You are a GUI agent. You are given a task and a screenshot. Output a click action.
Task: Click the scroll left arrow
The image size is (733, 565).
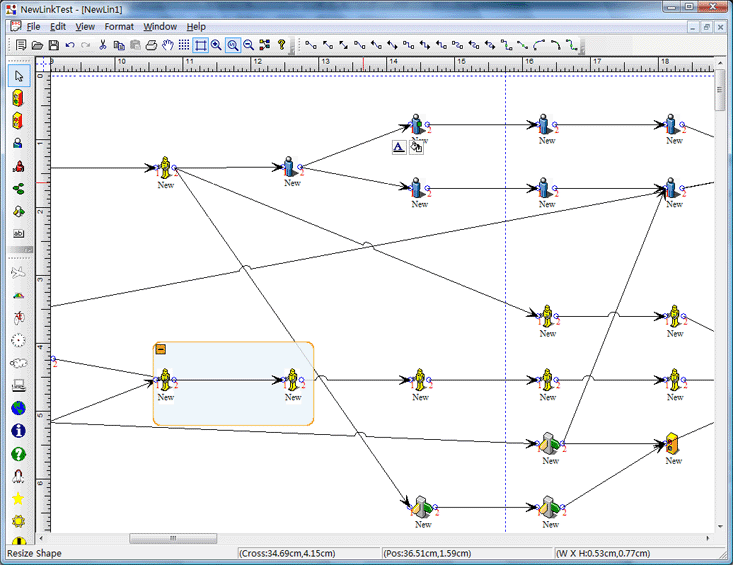point(41,538)
